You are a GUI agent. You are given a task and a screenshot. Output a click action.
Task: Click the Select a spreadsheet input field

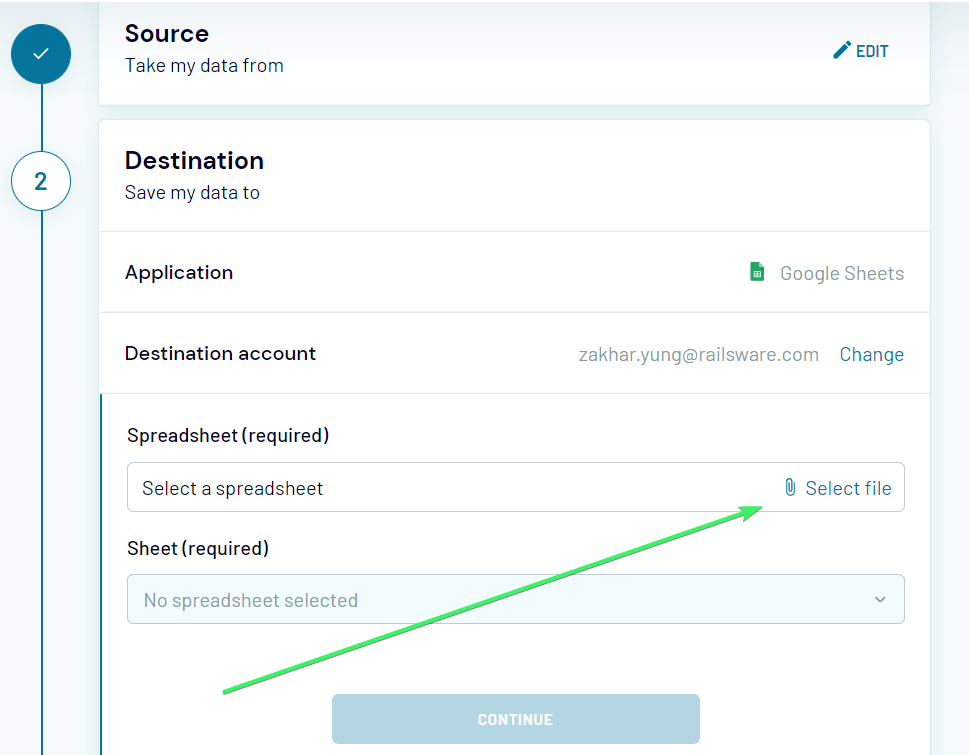[515, 487]
